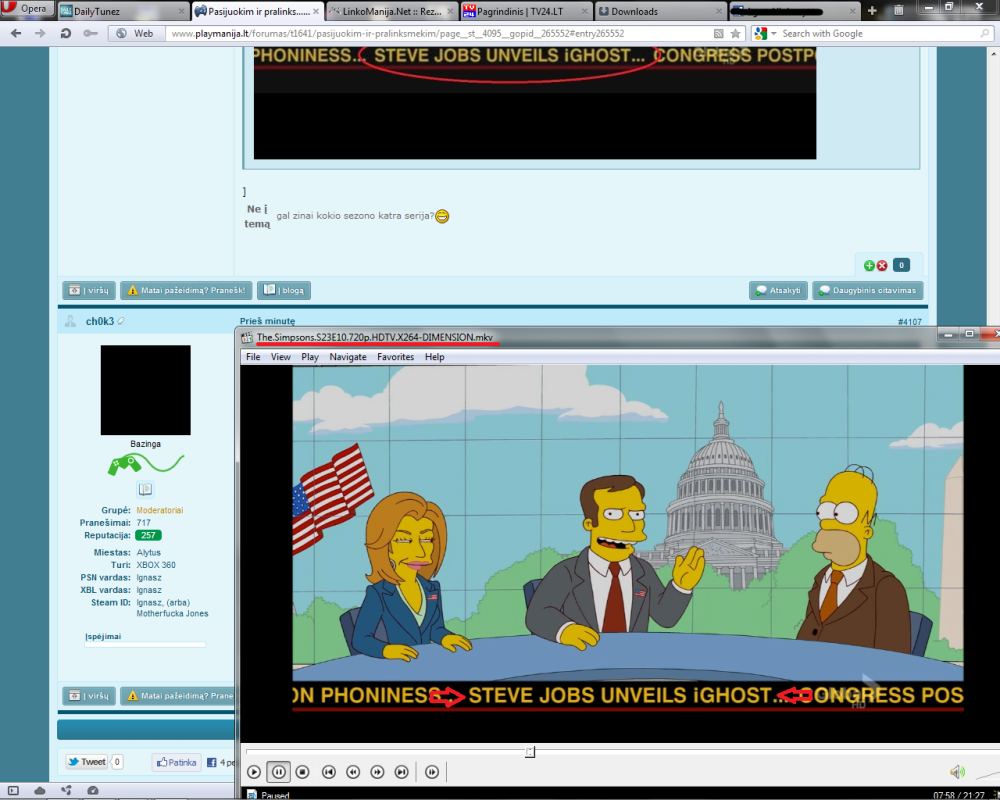Click ch0k3's black avatar image
The image size is (1000, 800).
(x=145, y=390)
